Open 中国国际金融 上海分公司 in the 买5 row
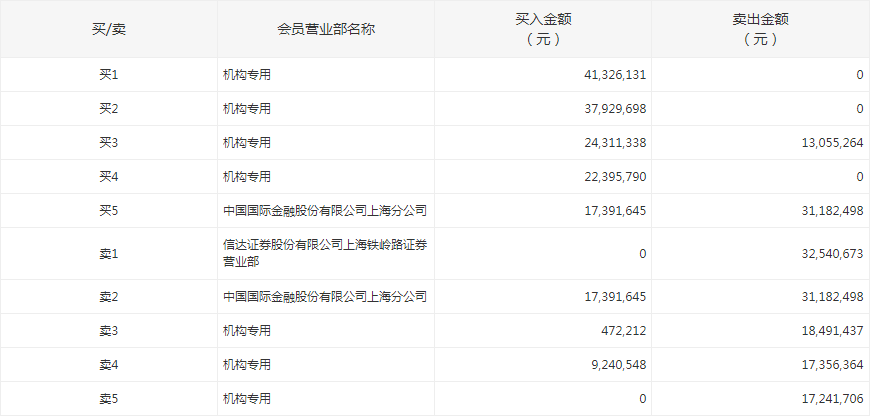The image size is (872, 420). [x=325, y=211]
